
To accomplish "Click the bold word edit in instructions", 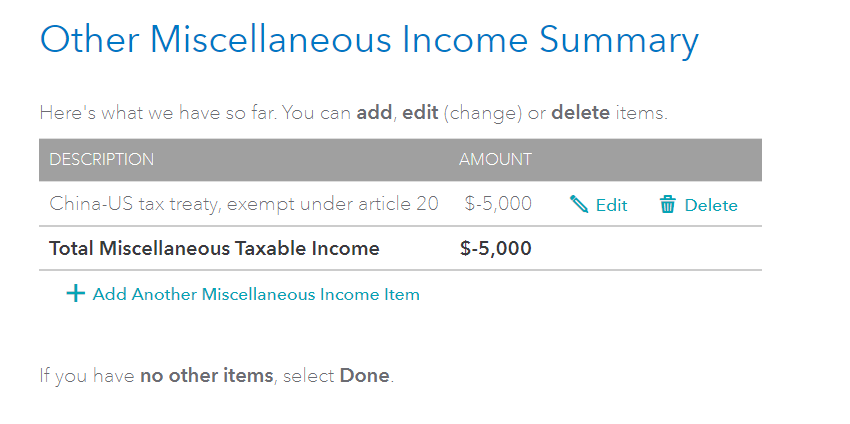I will (420, 113).
